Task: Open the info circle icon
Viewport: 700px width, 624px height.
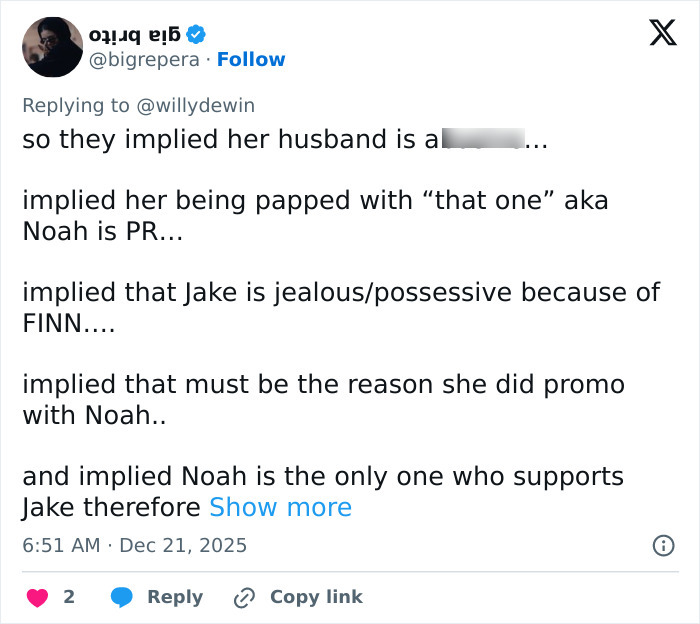Action: pos(662,545)
